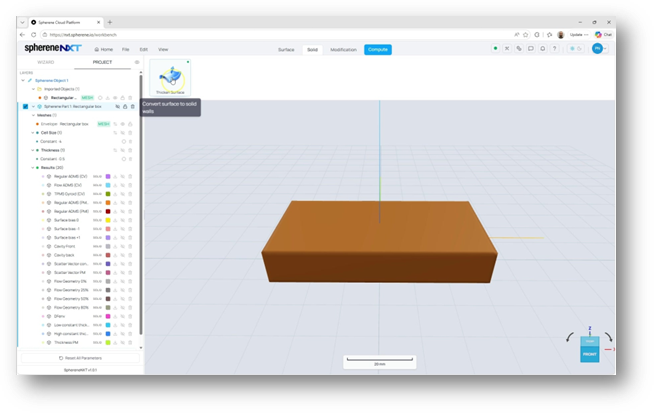Open the File menu

coord(126,49)
